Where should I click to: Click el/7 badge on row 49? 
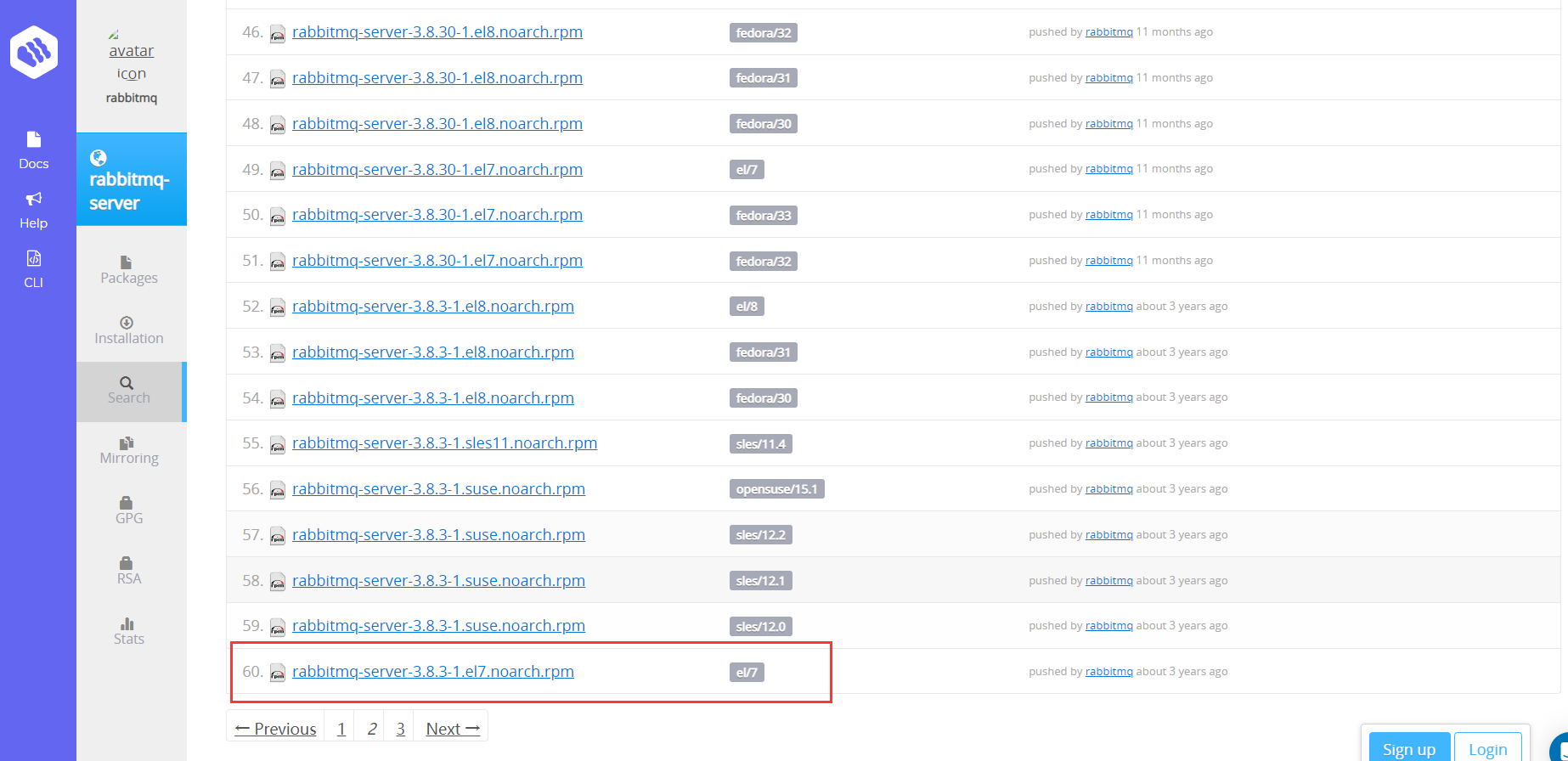click(x=747, y=170)
